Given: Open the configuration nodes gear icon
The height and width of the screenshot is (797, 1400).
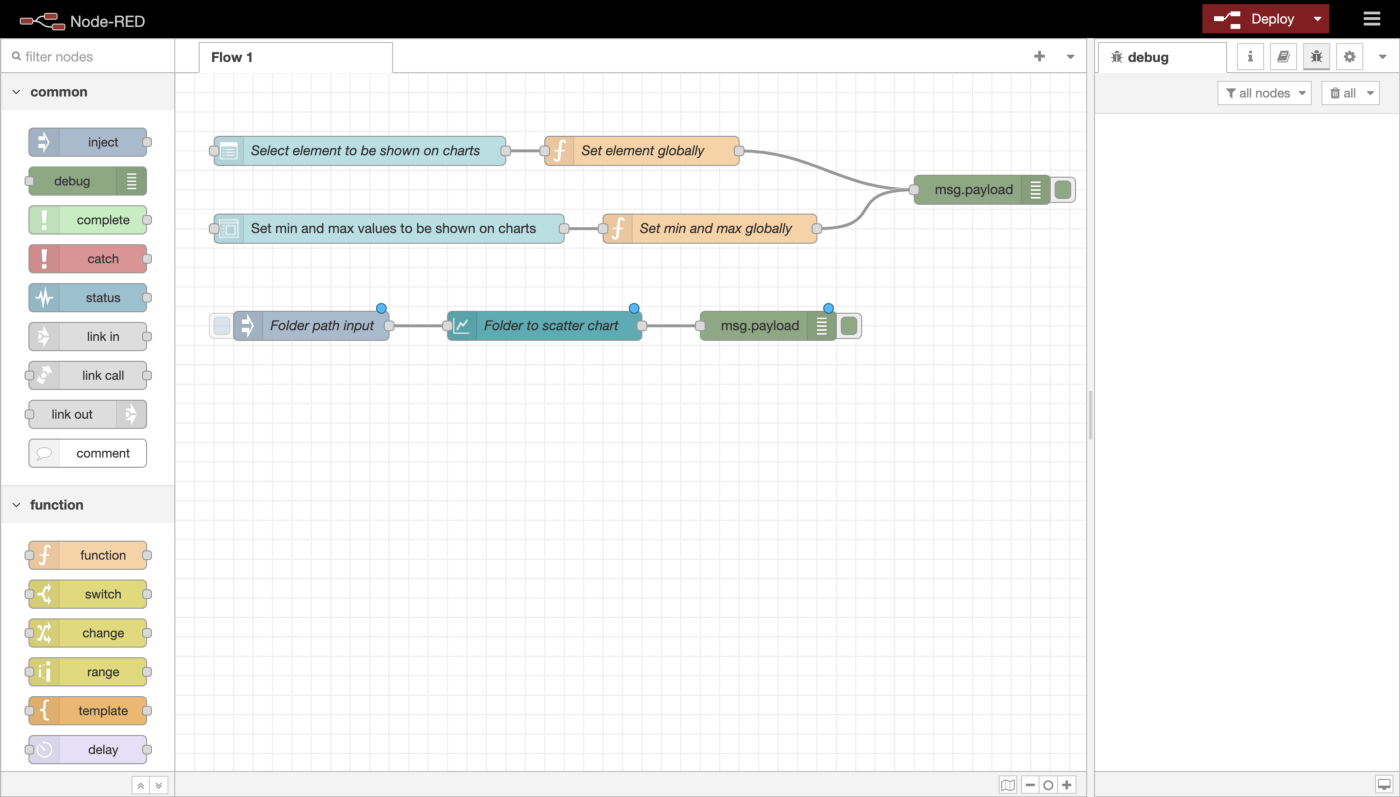Looking at the screenshot, I should (1349, 57).
